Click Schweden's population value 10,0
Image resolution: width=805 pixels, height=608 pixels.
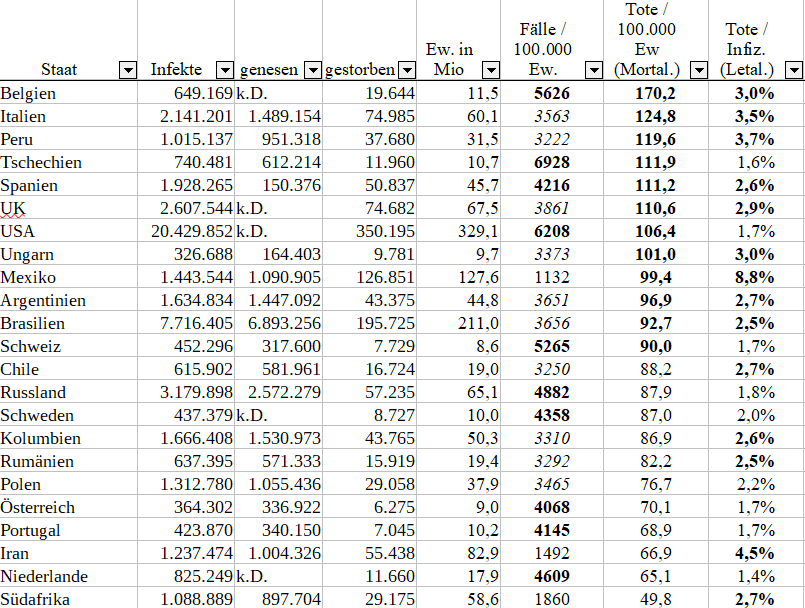click(x=483, y=415)
